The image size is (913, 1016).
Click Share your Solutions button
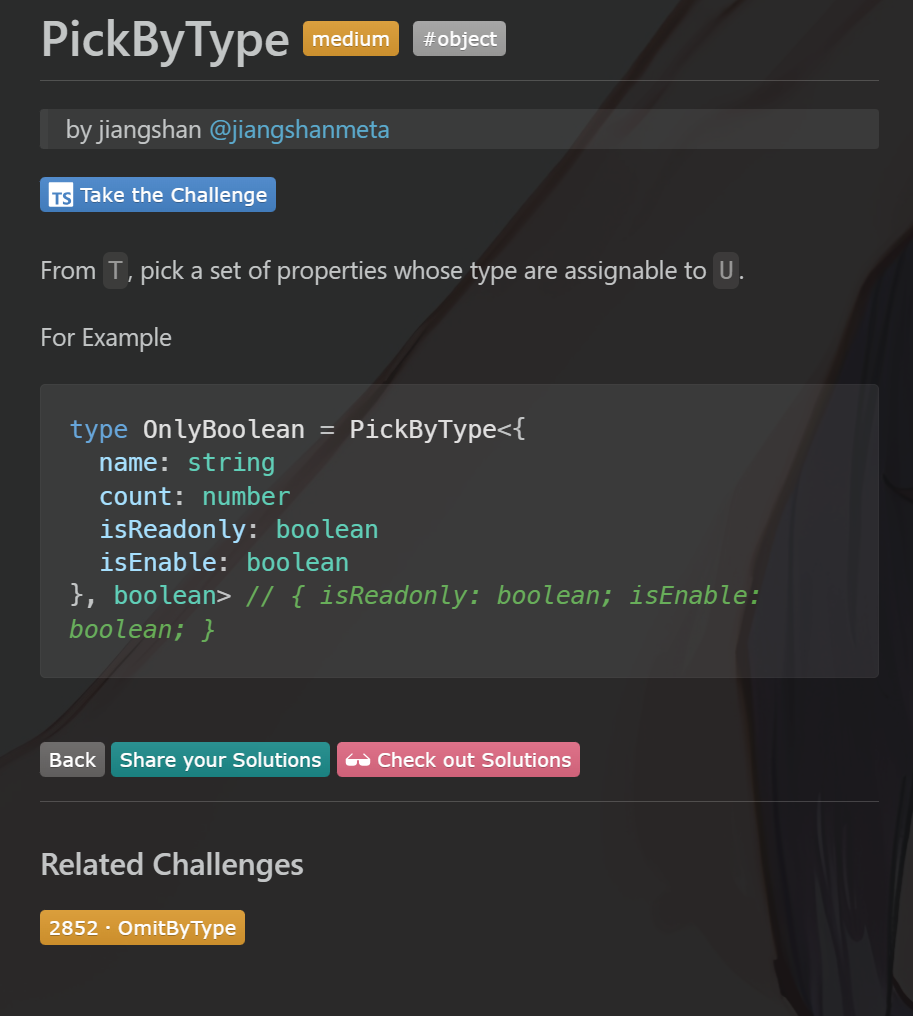[x=220, y=759]
